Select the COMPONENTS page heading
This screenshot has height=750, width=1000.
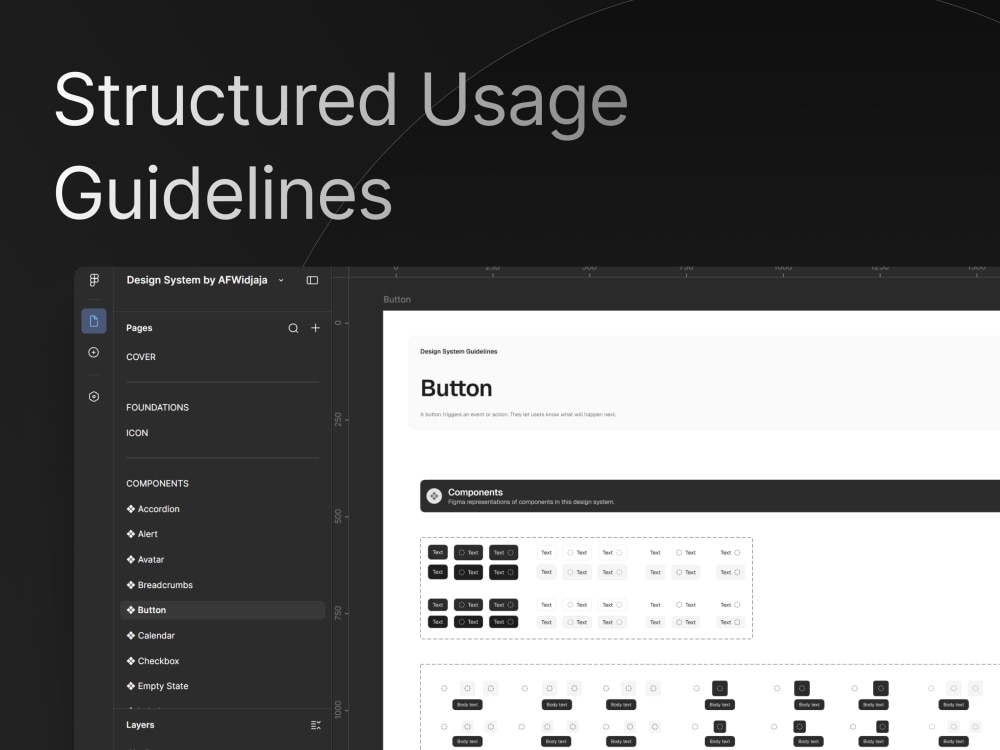tap(158, 483)
